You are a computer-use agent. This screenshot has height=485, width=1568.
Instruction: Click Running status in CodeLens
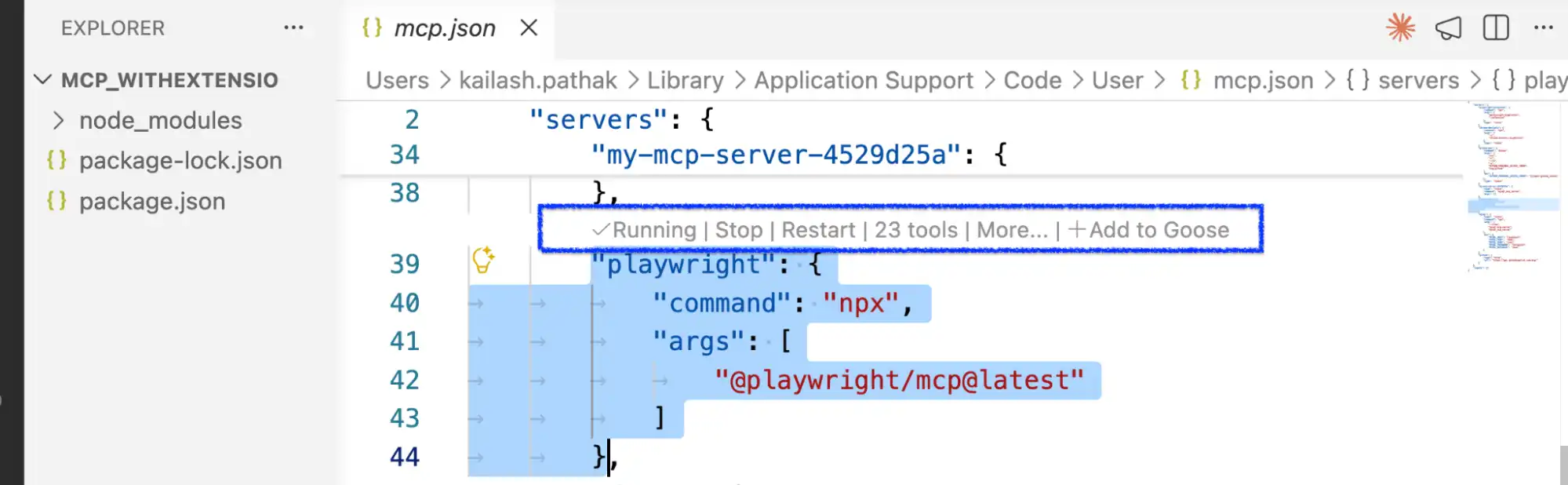pyautogui.click(x=644, y=230)
